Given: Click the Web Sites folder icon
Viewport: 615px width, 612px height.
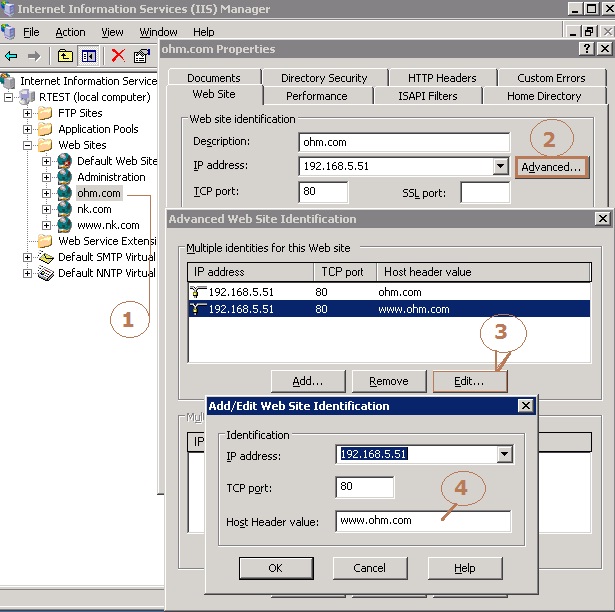Looking at the screenshot, I should (x=45, y=145).
